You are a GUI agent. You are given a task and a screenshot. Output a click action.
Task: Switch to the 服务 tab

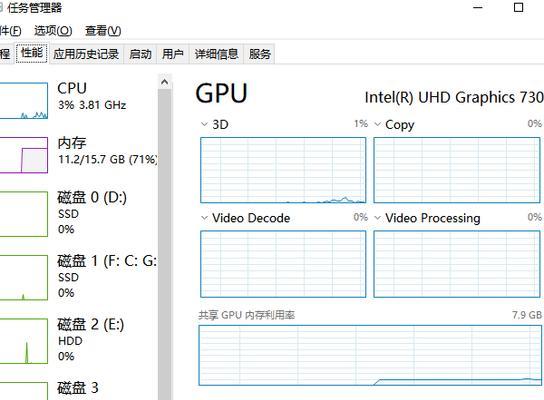coord(259,54)
